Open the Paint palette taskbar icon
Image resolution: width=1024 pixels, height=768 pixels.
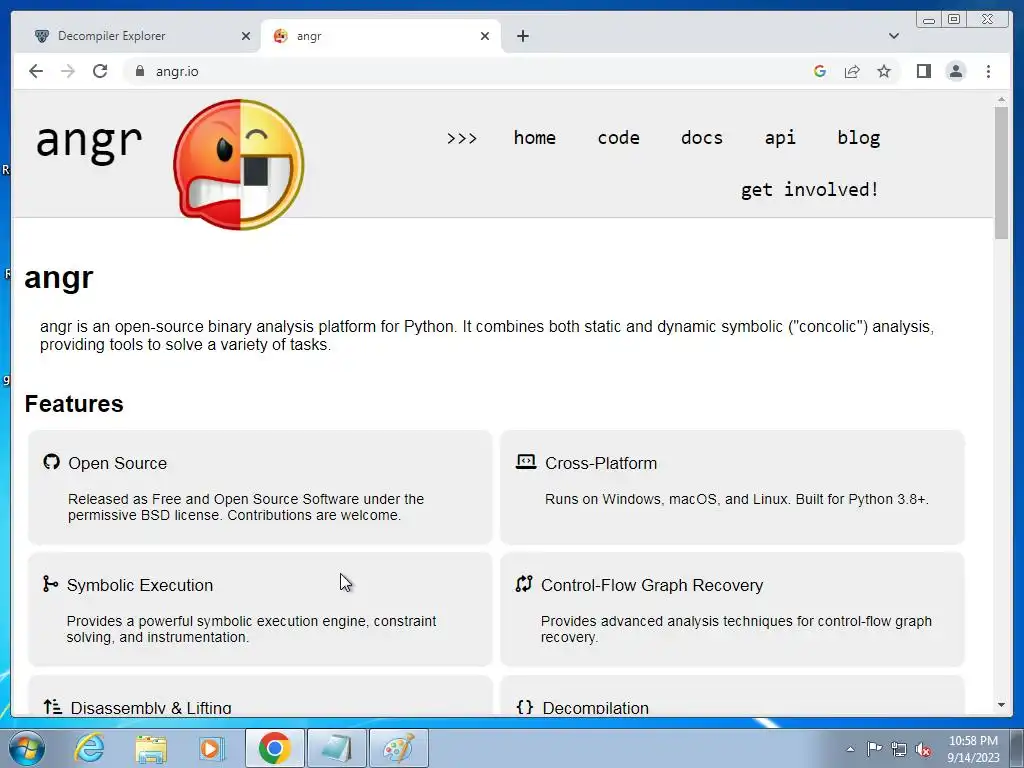click(x=399, y=748)
